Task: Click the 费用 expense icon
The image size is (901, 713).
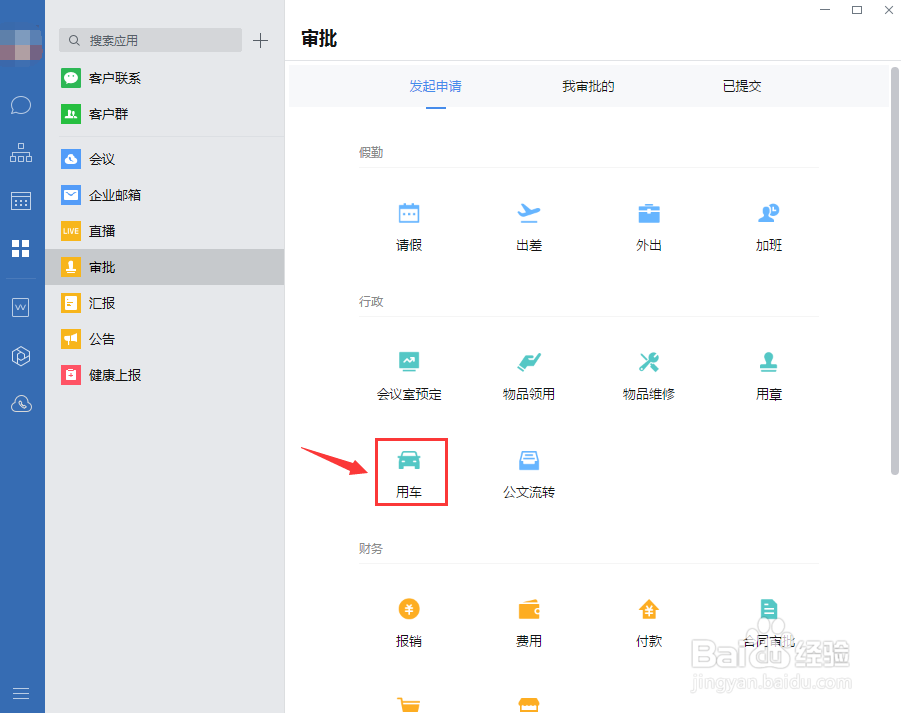Action: pyautogui.click(x=528, y=620)
